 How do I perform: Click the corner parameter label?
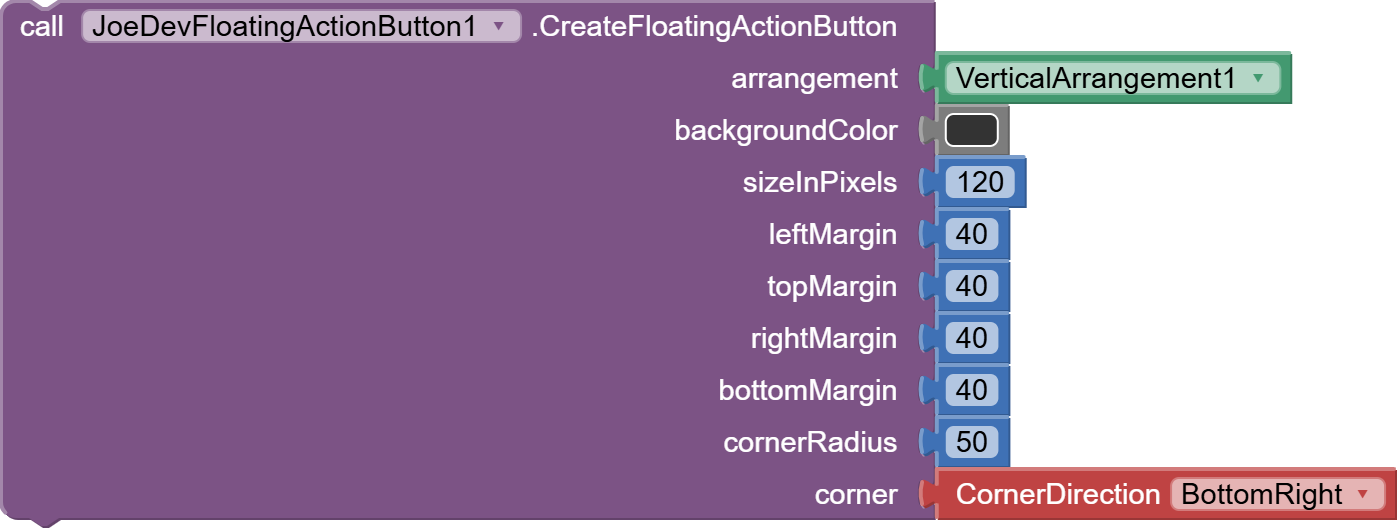pyautogui.click(x=856, y=494)
